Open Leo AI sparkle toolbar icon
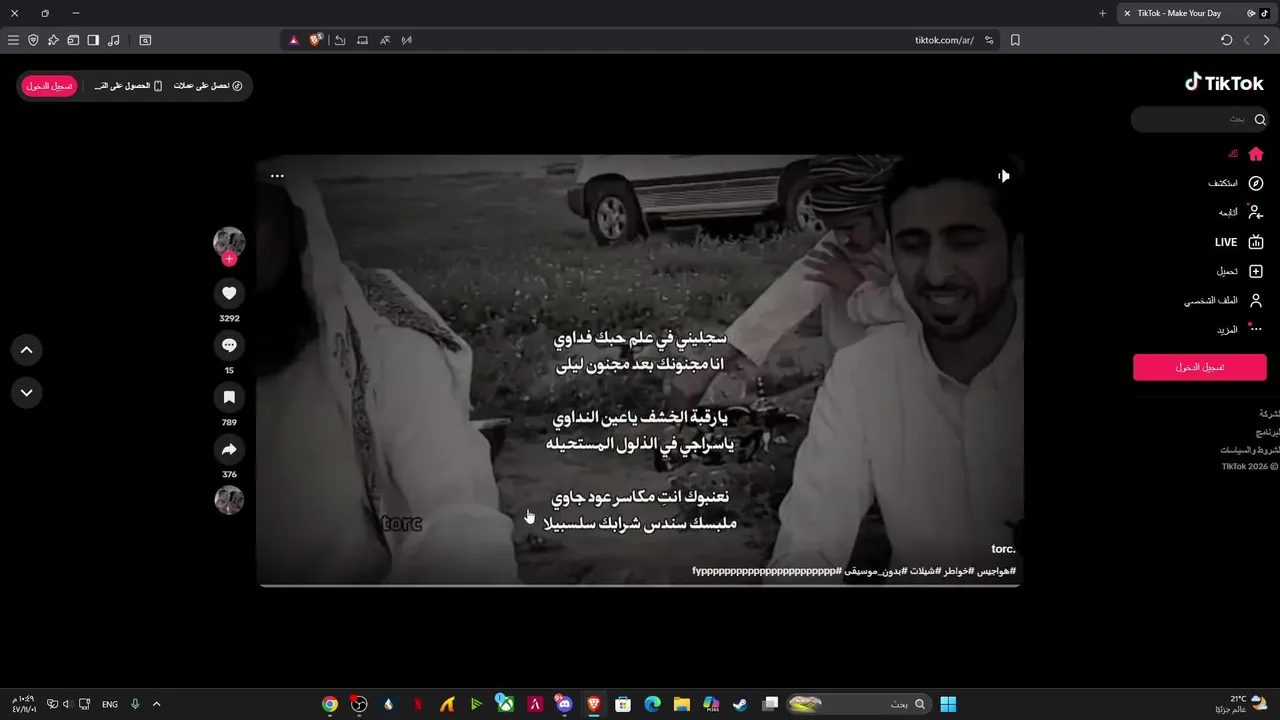The width and height of the screenshot is (1280, 720). pos(53,40)
